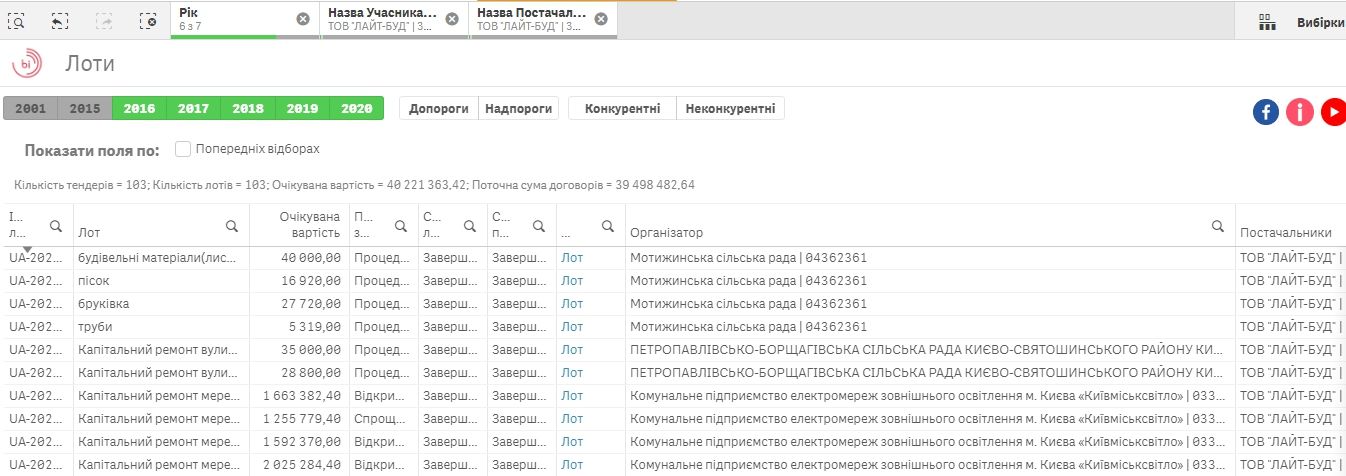
Task: Search in the link column header
Action: [x=608, y=226]
